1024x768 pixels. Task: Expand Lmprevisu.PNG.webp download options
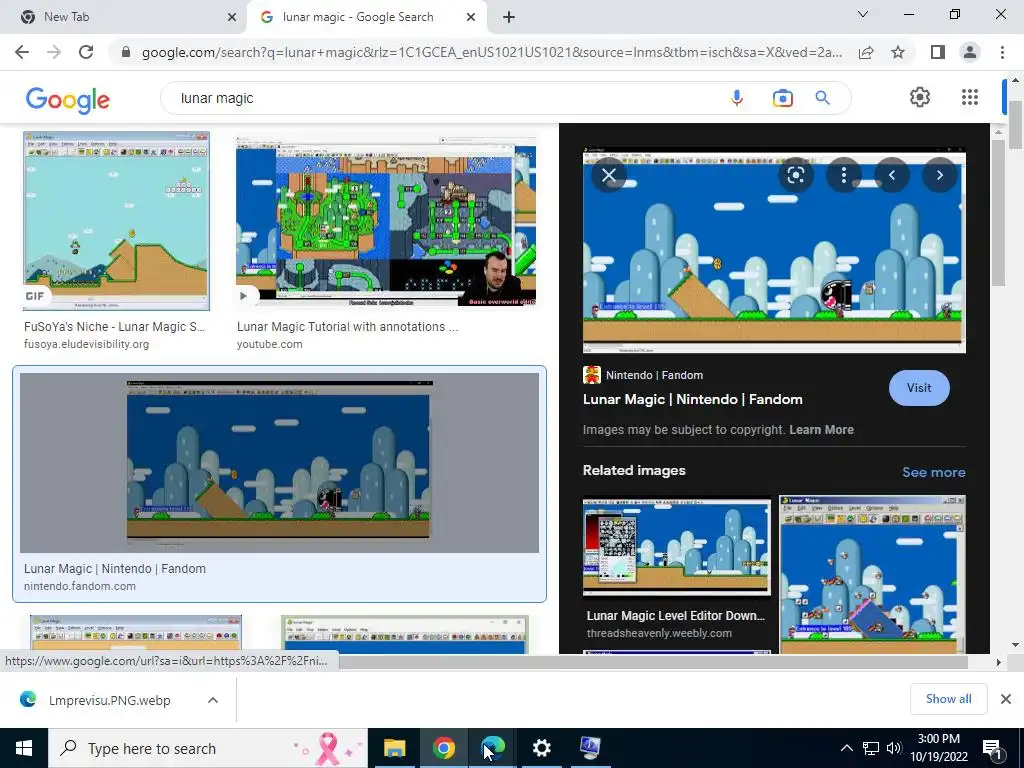coord(213,700)
